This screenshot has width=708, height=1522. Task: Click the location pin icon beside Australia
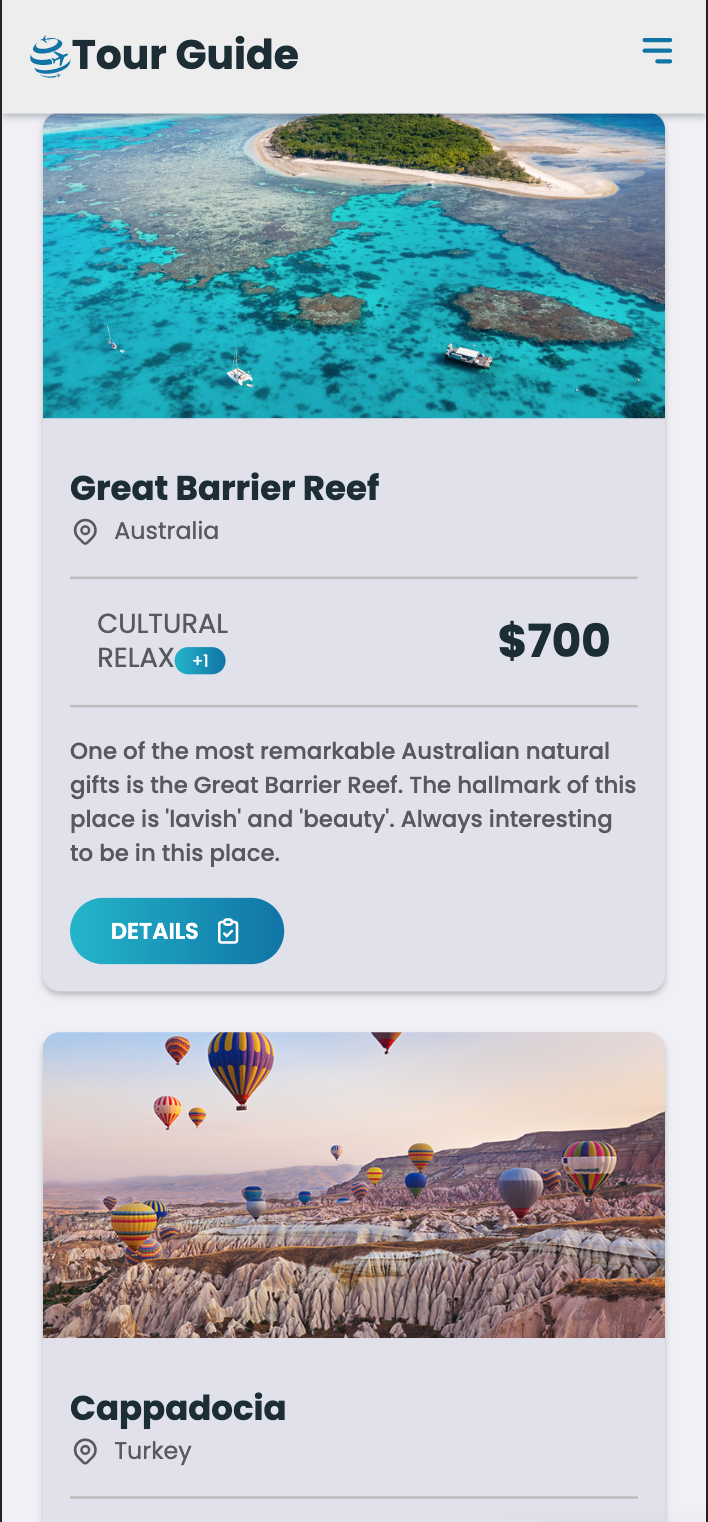(x=85, y=531)
